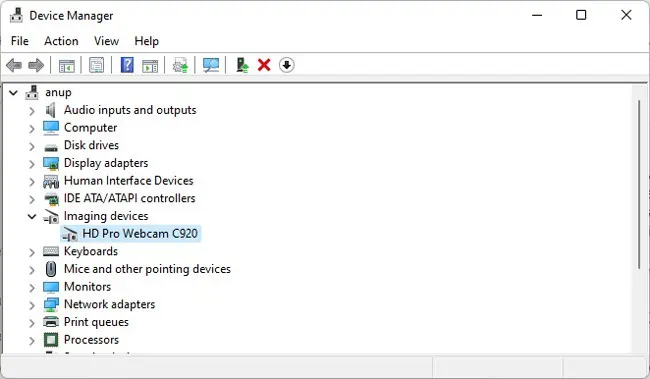Open the Properties toolbar icon
This screenshot has height=379, width=650.
point(97,65)
